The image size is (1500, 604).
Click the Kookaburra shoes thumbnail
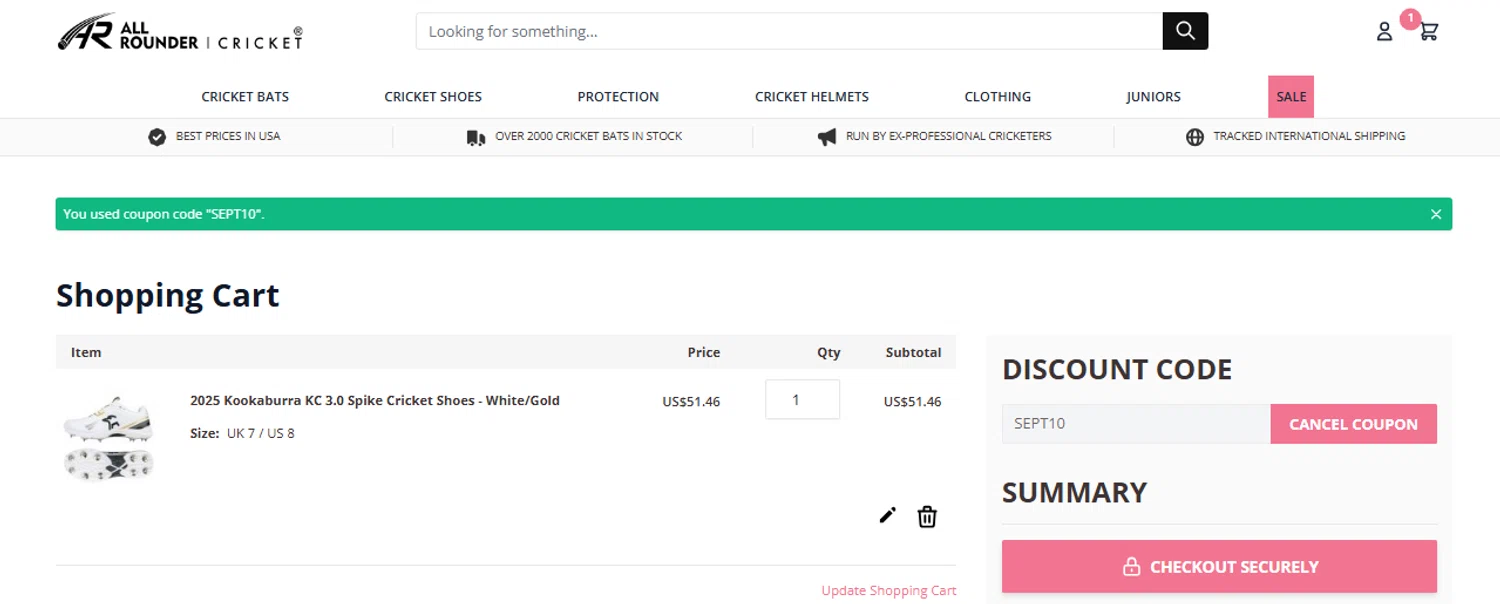pyautogui.click(x=108, y=438)
